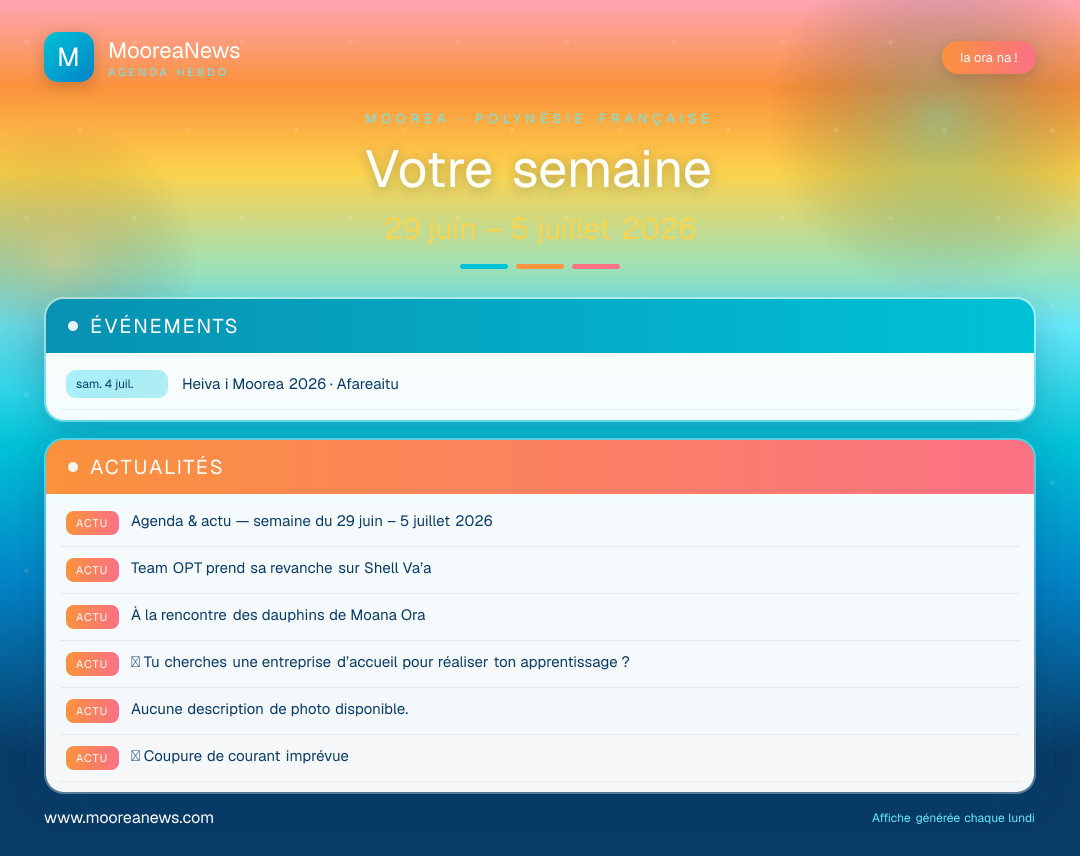Click the 'sam. 4 juil.' date badge
This screenshot has width=1080, height=856.
click(x=117, y=384)
